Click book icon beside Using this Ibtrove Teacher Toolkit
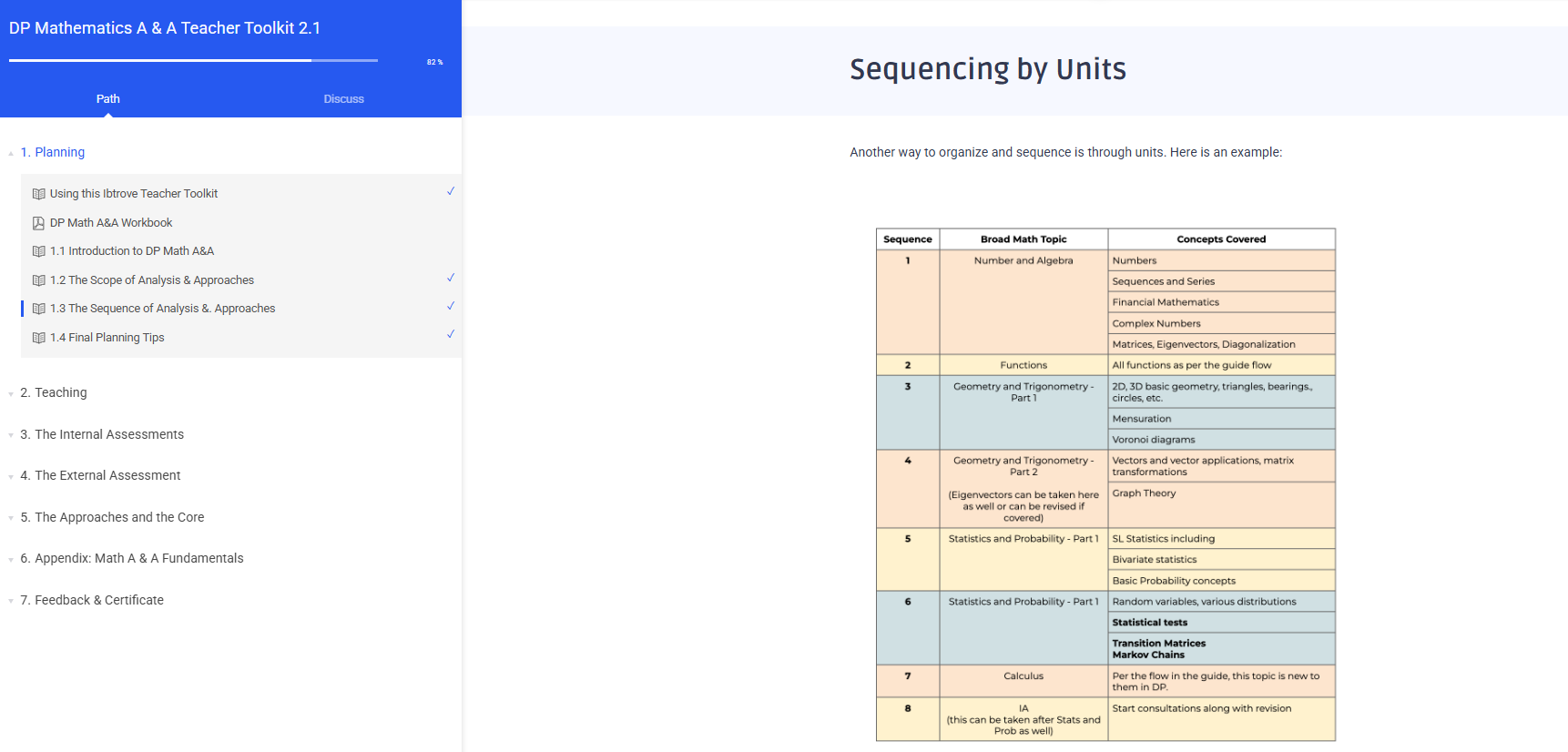Screen dimensions: 1568x752 tap(38, 194)
